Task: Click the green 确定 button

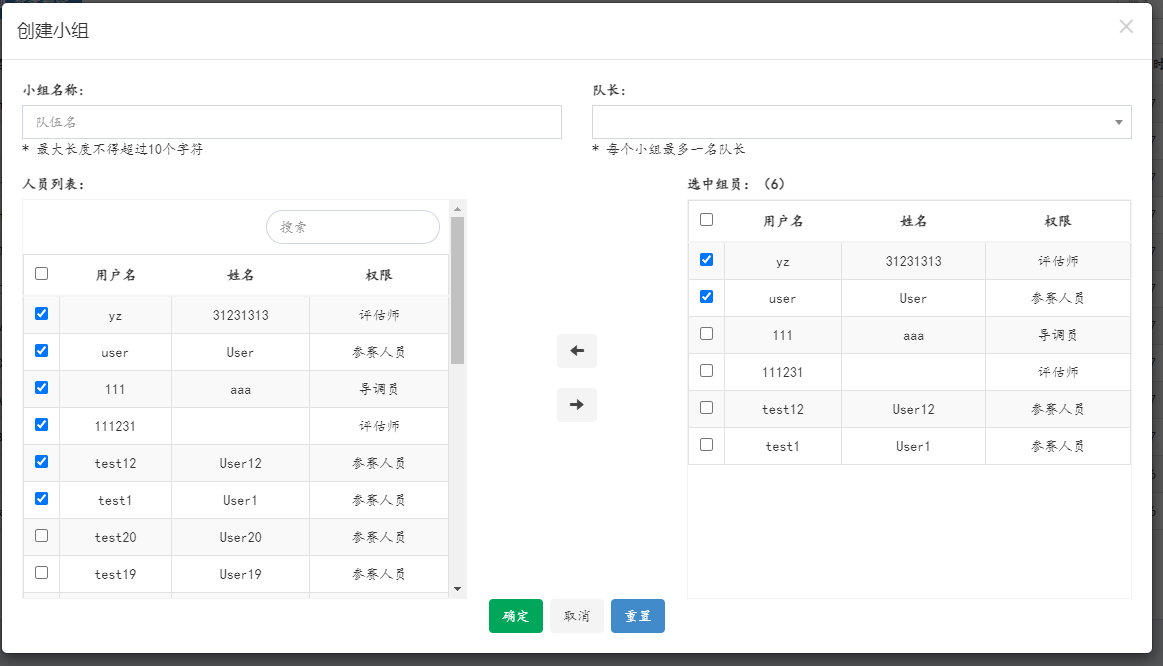Action: pyautogui.click(x=515, y=616)
